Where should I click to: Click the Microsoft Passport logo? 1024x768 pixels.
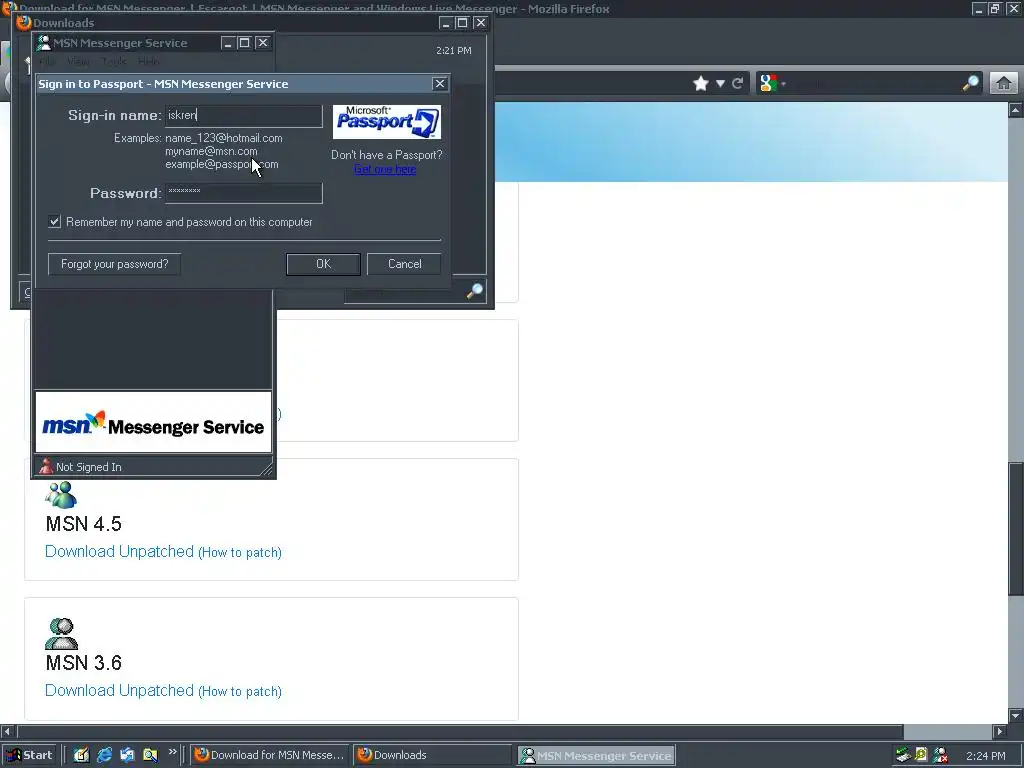(x=387, y=121)
